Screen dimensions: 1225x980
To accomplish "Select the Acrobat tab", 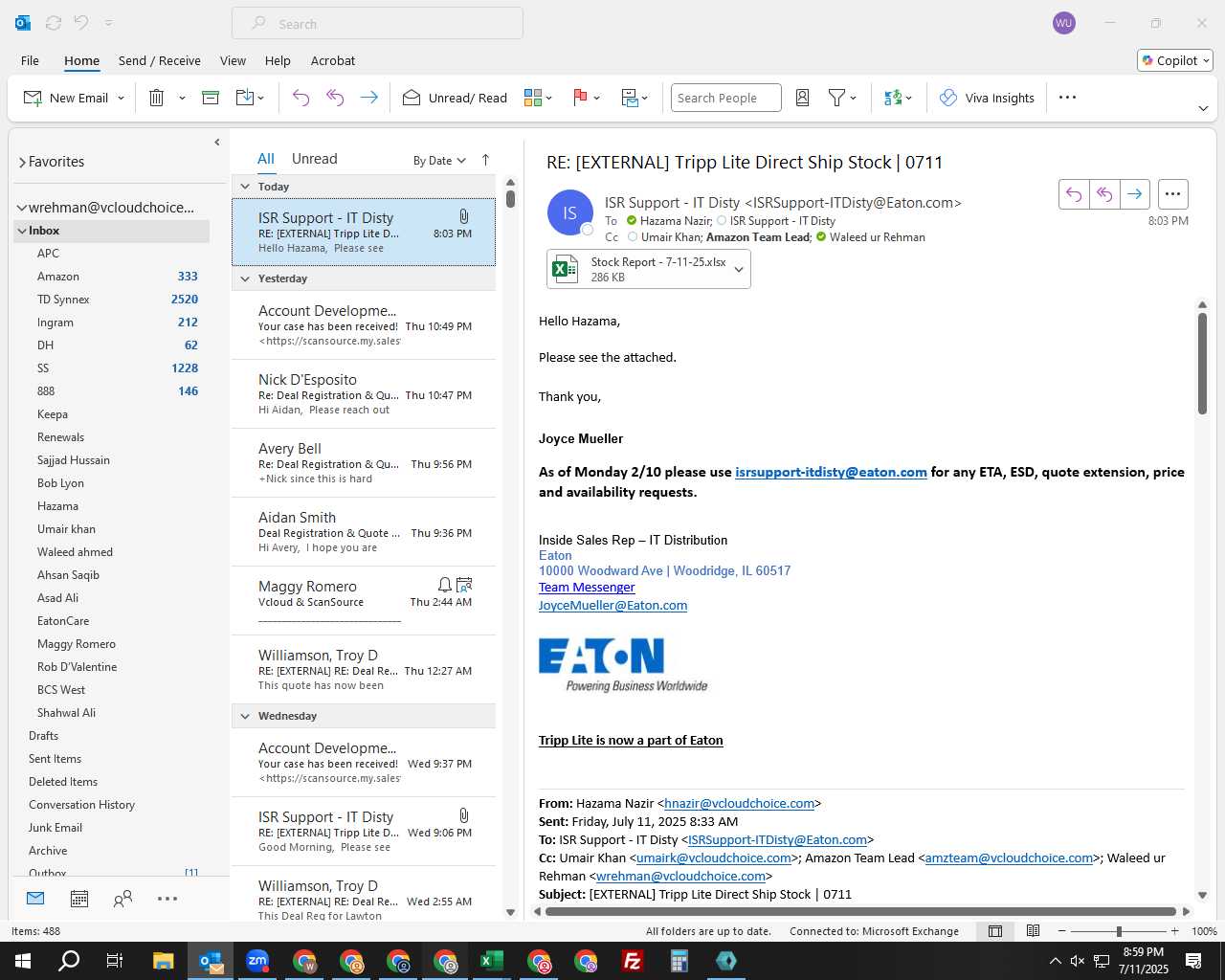I will (x=333, y=60).
